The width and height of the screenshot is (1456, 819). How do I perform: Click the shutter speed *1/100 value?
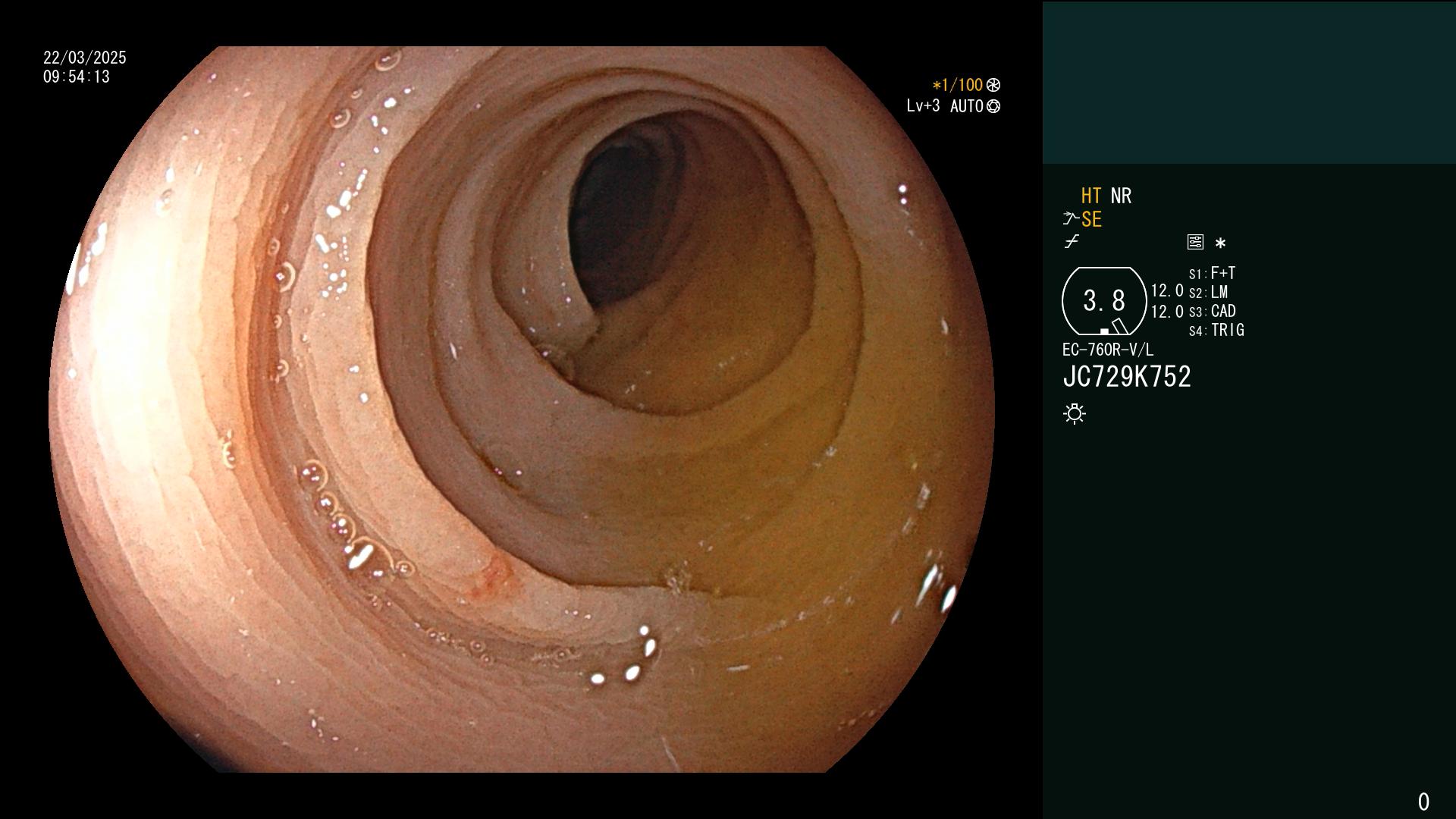point(957,85)
